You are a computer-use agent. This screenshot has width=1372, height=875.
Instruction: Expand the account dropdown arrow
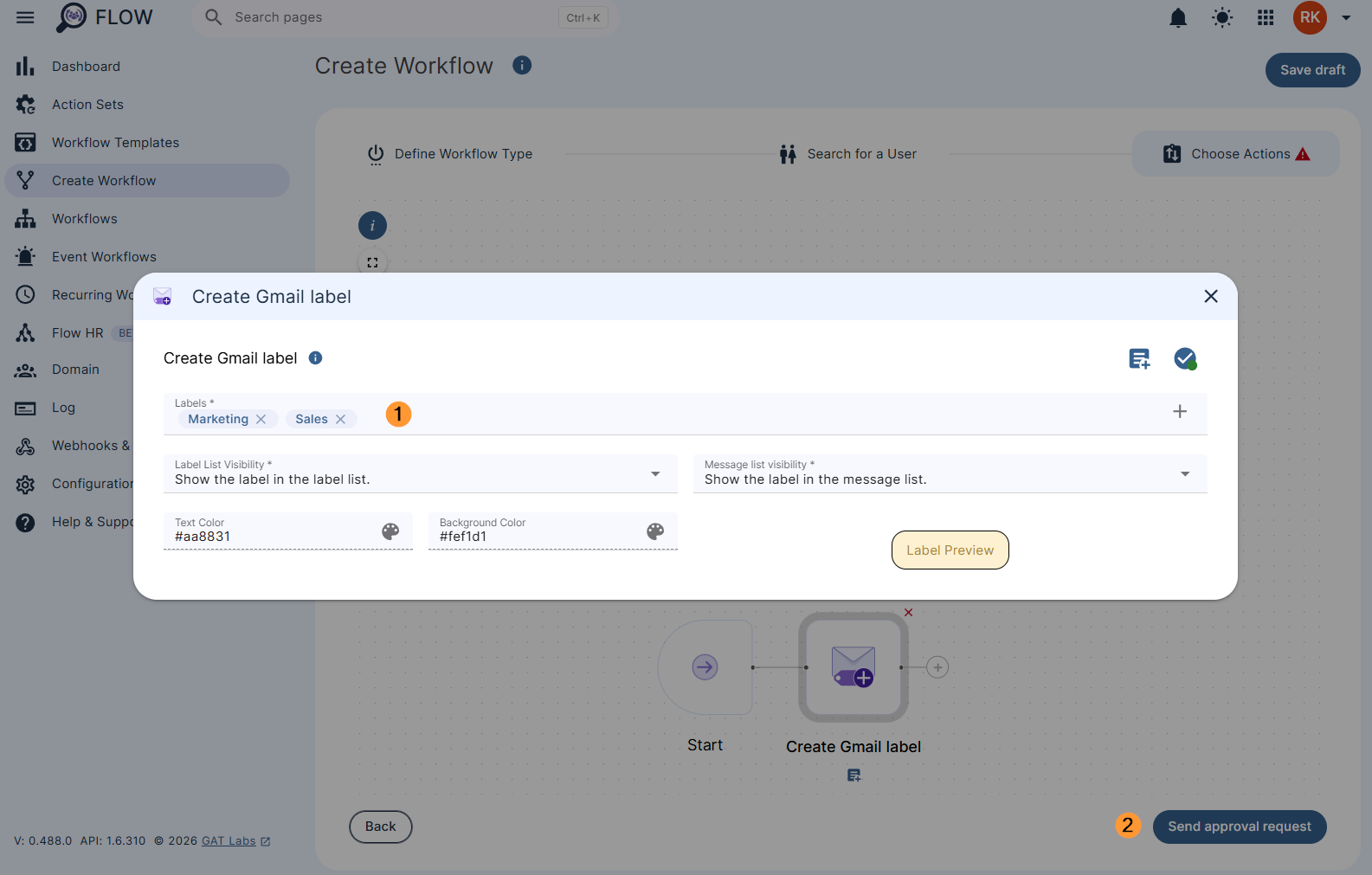coord(1346,17)
